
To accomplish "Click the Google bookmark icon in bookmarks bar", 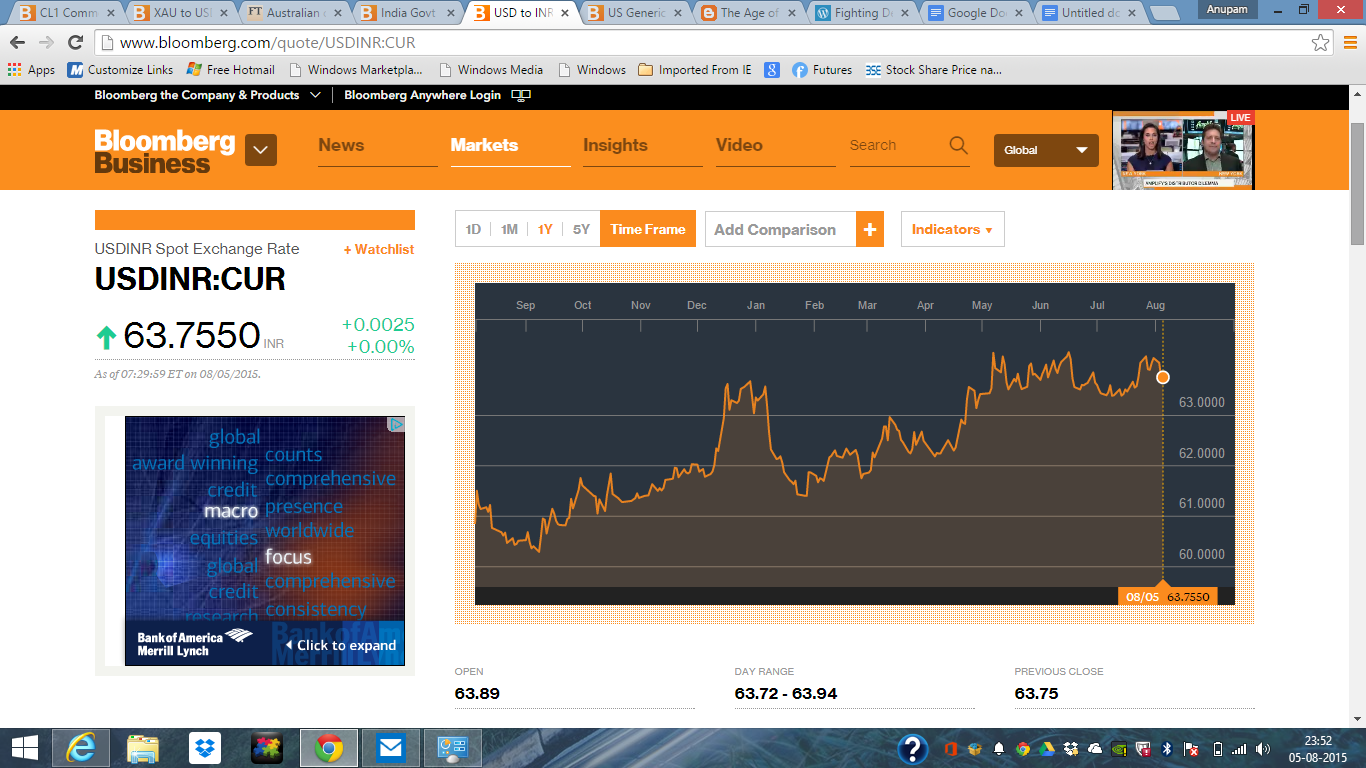I will pos(772,70).
